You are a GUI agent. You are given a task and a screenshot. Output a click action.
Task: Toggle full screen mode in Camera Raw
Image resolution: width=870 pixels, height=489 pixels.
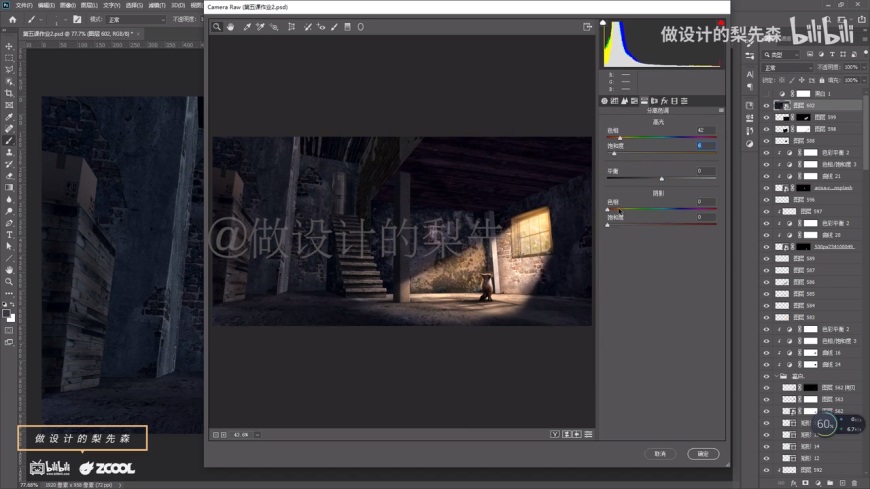[x=587, y=27]
